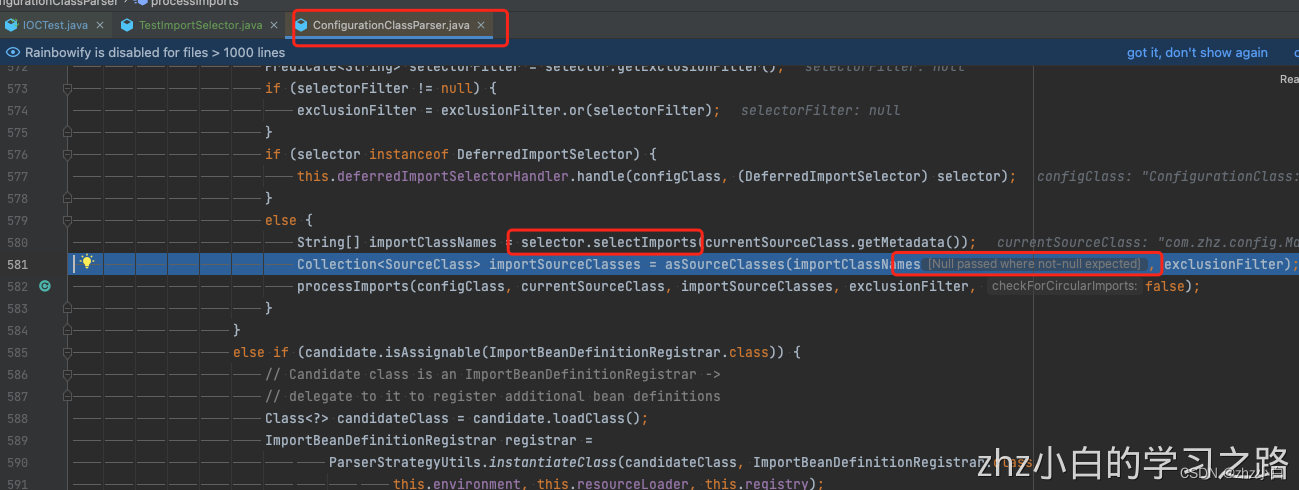Click 'selectorFilter: null' inline value on line 574
Screen dimensions: 1299x490
click(x=821, y=110)
